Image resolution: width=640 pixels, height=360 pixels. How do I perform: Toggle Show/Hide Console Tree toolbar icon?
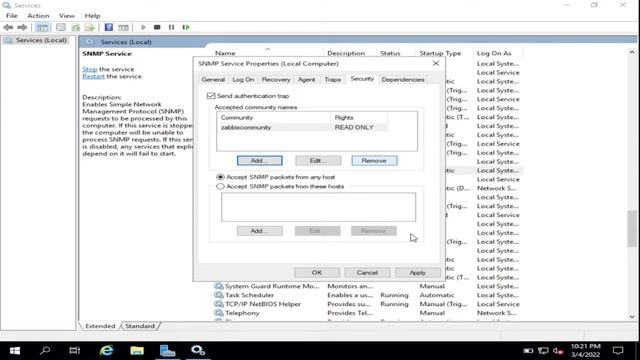pyautogui.click(x=42, y=27)
